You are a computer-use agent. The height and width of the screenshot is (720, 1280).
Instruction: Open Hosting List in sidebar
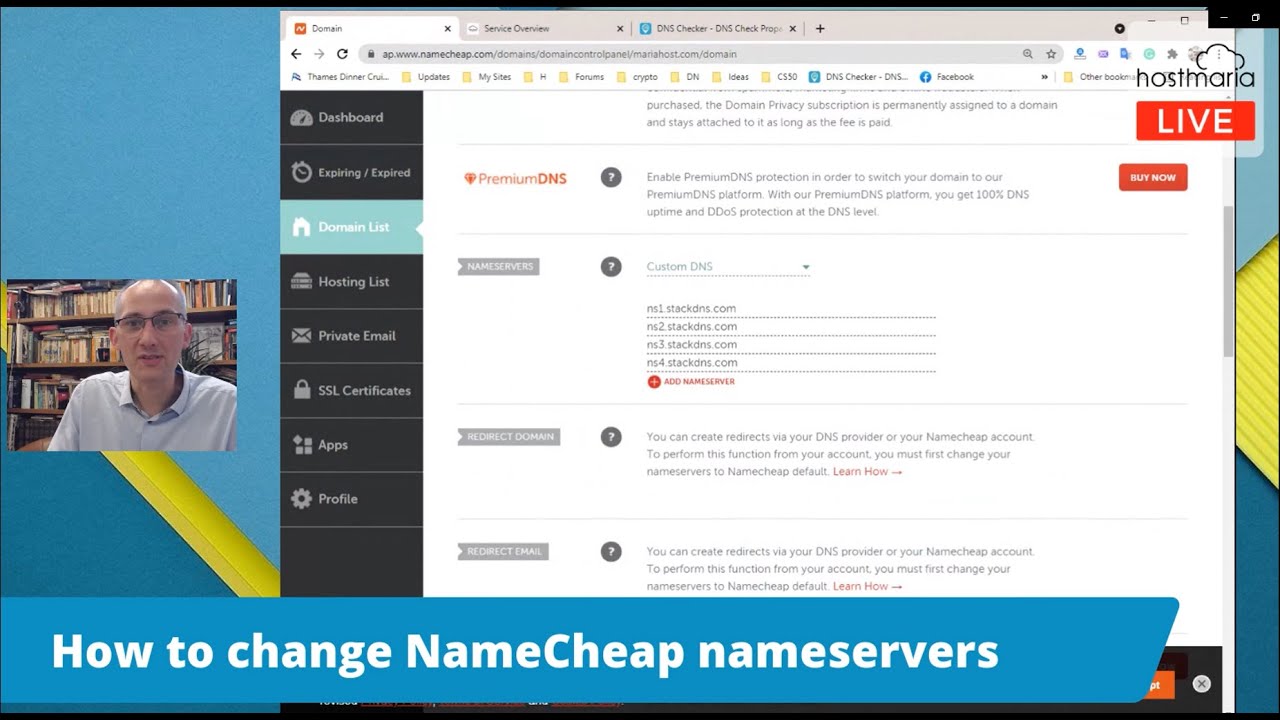pos(351,282)
